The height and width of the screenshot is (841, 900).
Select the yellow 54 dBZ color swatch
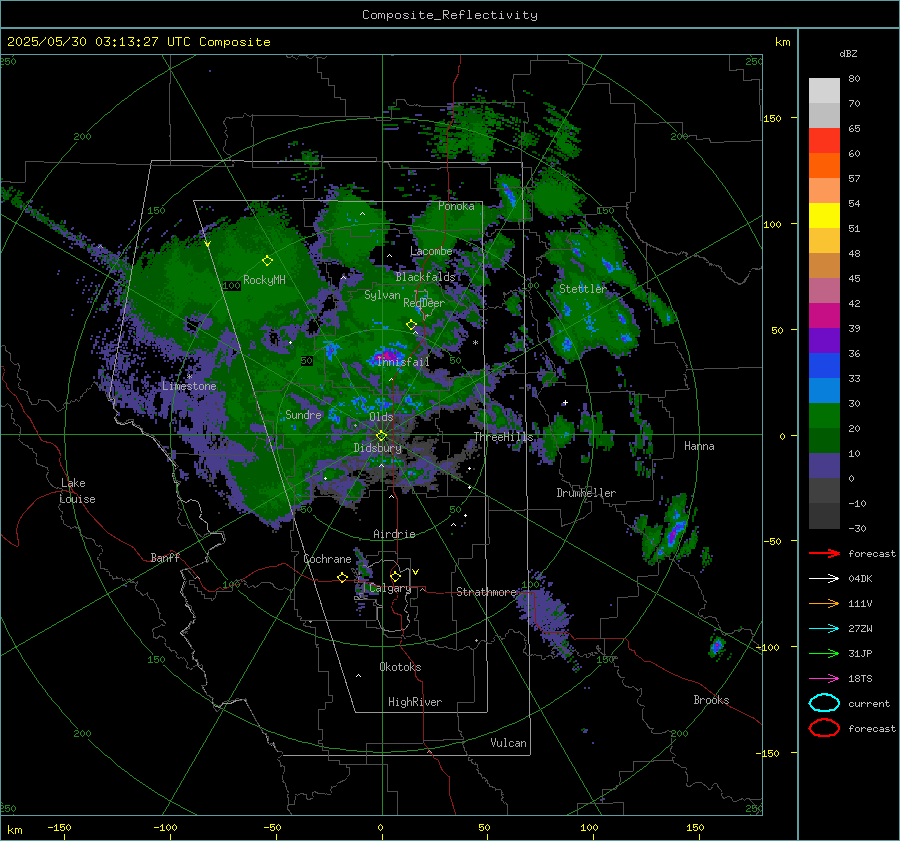coord(824,215)
